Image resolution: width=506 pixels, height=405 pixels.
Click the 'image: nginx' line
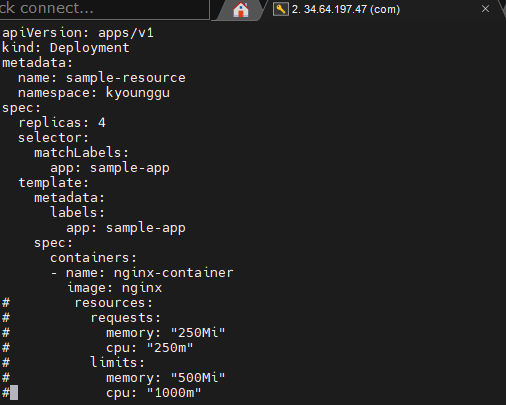click(x=114, y=288)
